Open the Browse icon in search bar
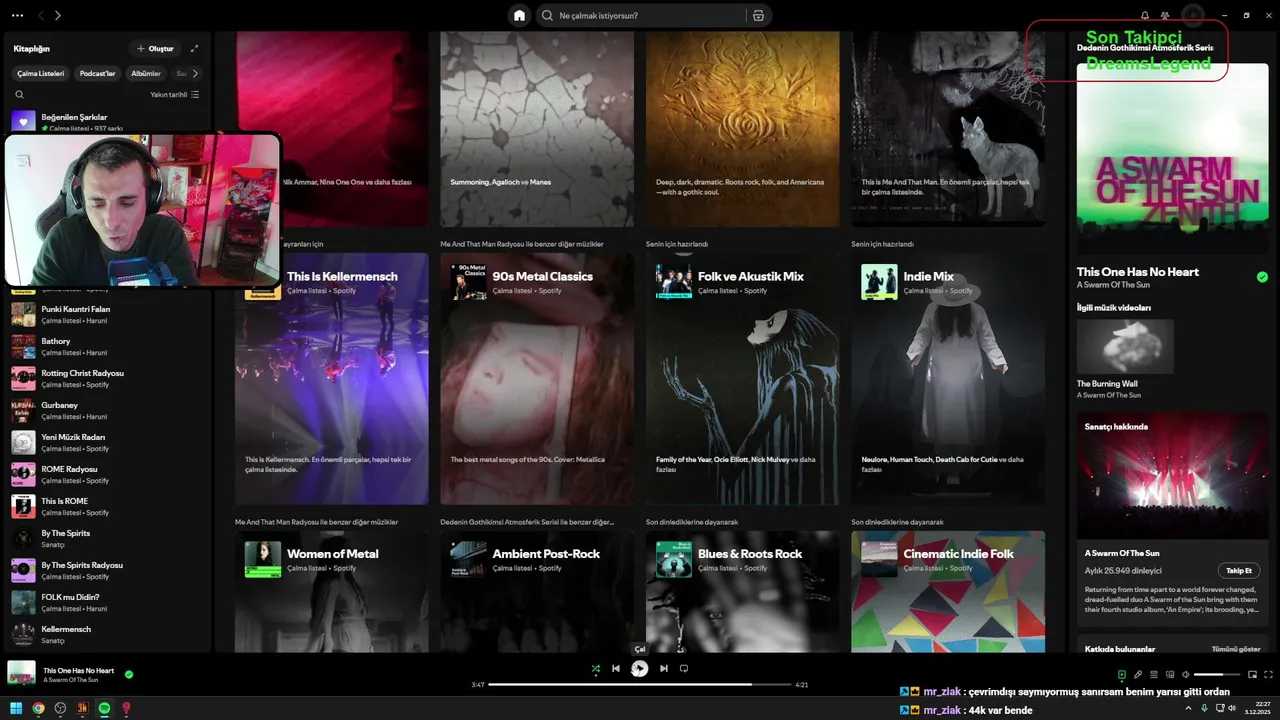The width and height of the screenshot is (1280, 720). click(x=758, y=15)
